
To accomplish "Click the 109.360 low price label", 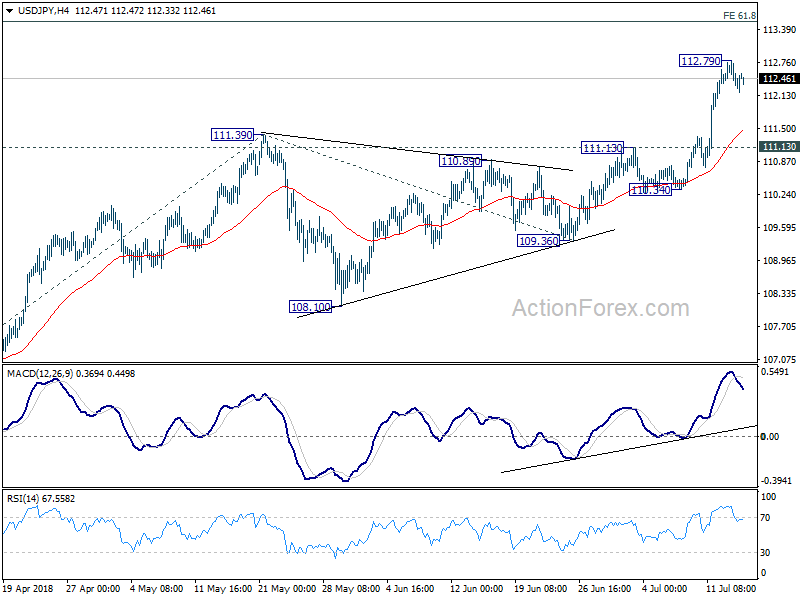I will tap(538, 241).
